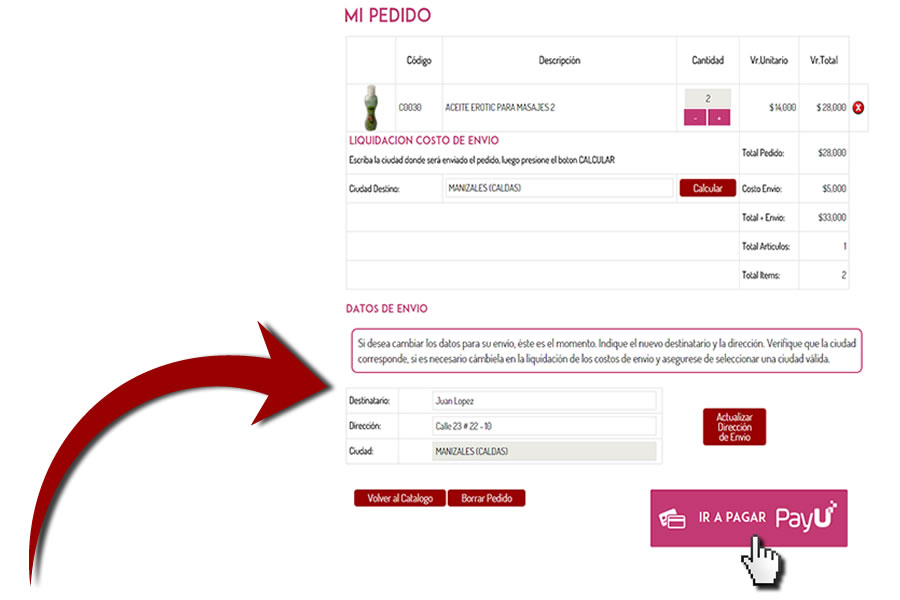Select the Destinatario field with Juan Lopez
The image size is (900, 600).
tap(543, 400)
